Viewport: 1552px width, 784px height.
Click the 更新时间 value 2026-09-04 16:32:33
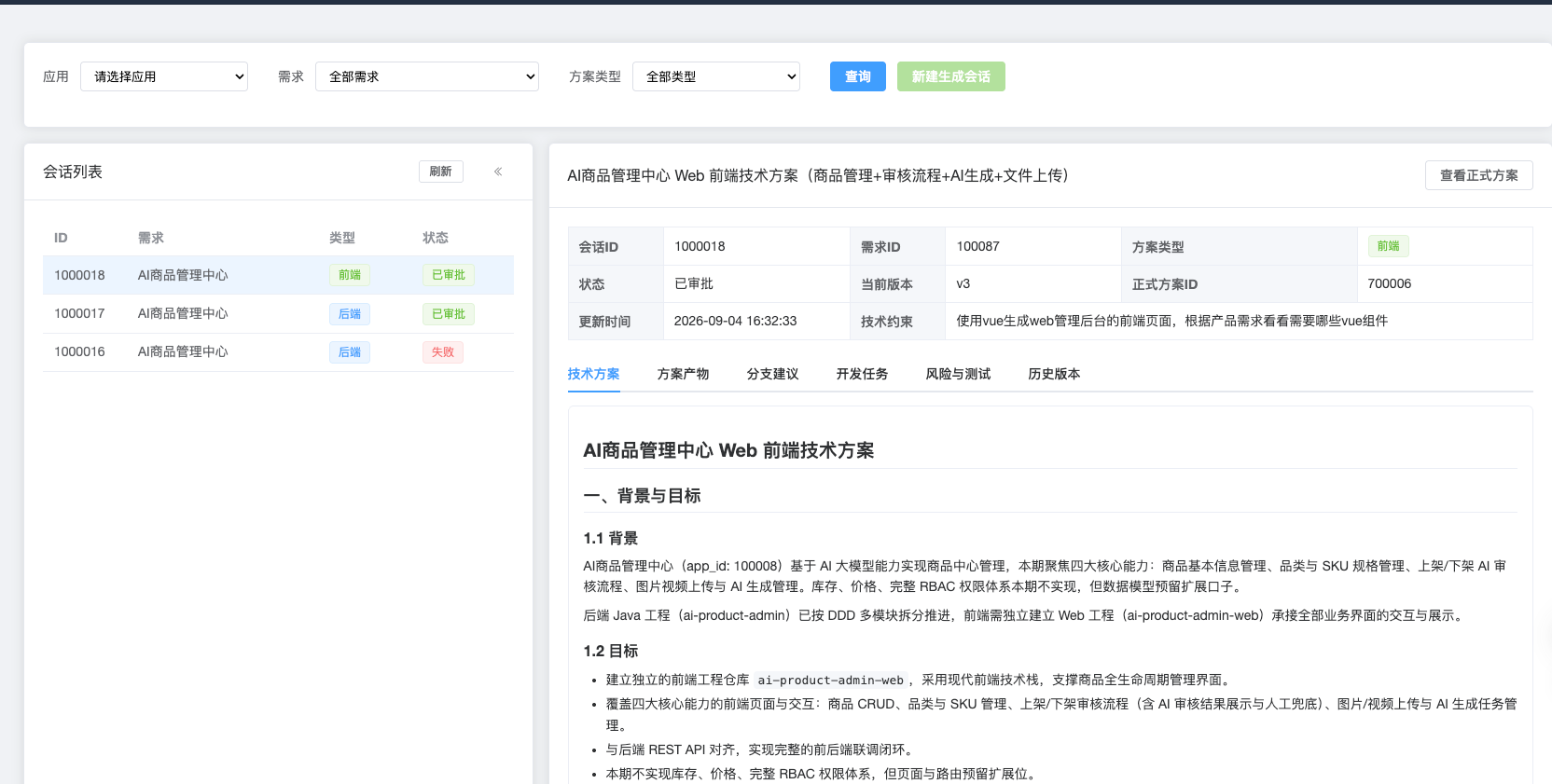[736, 321]
